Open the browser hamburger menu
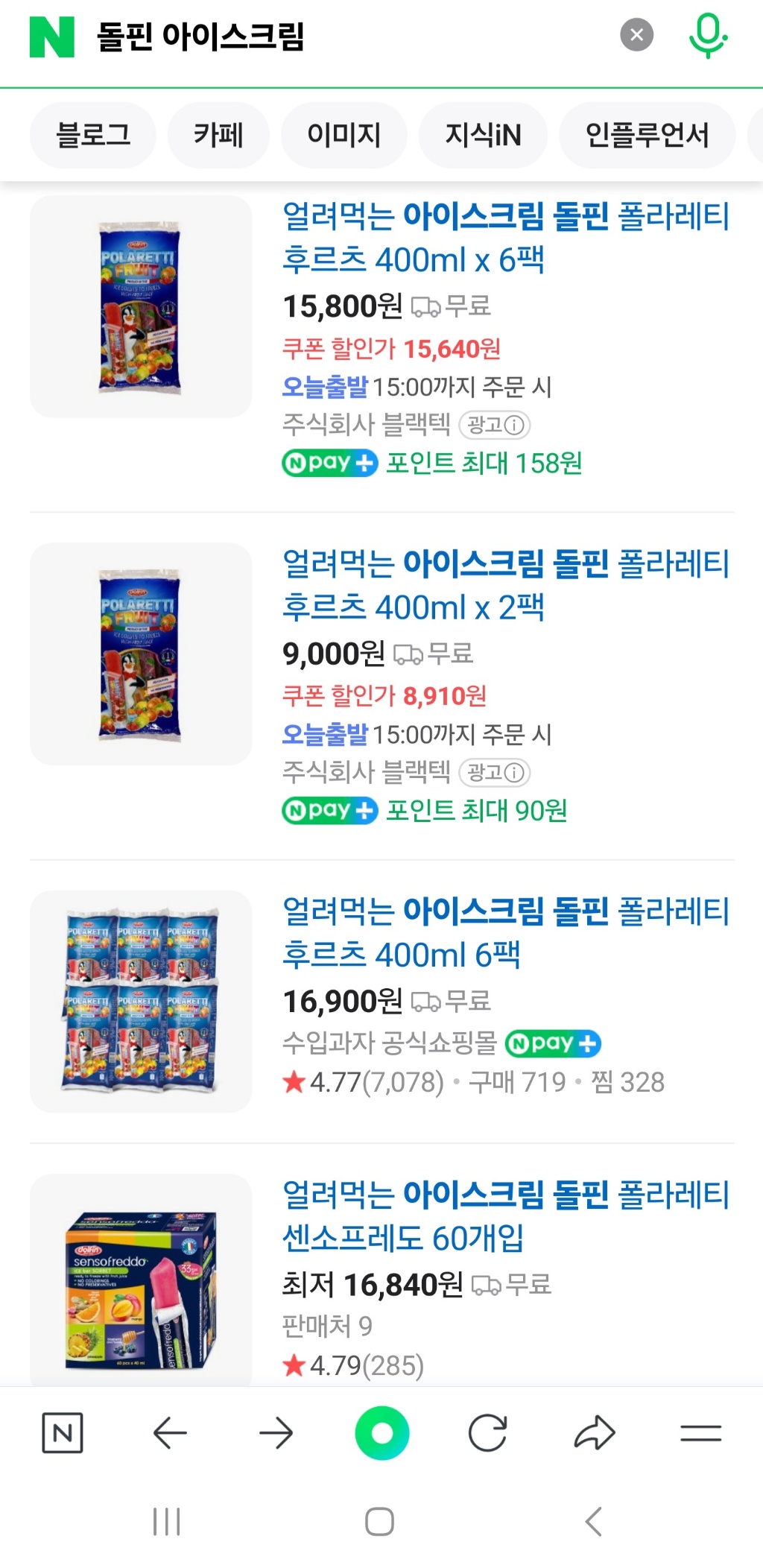The width and height of the screenshot is (763, 1568). (x=700, y=1432)
